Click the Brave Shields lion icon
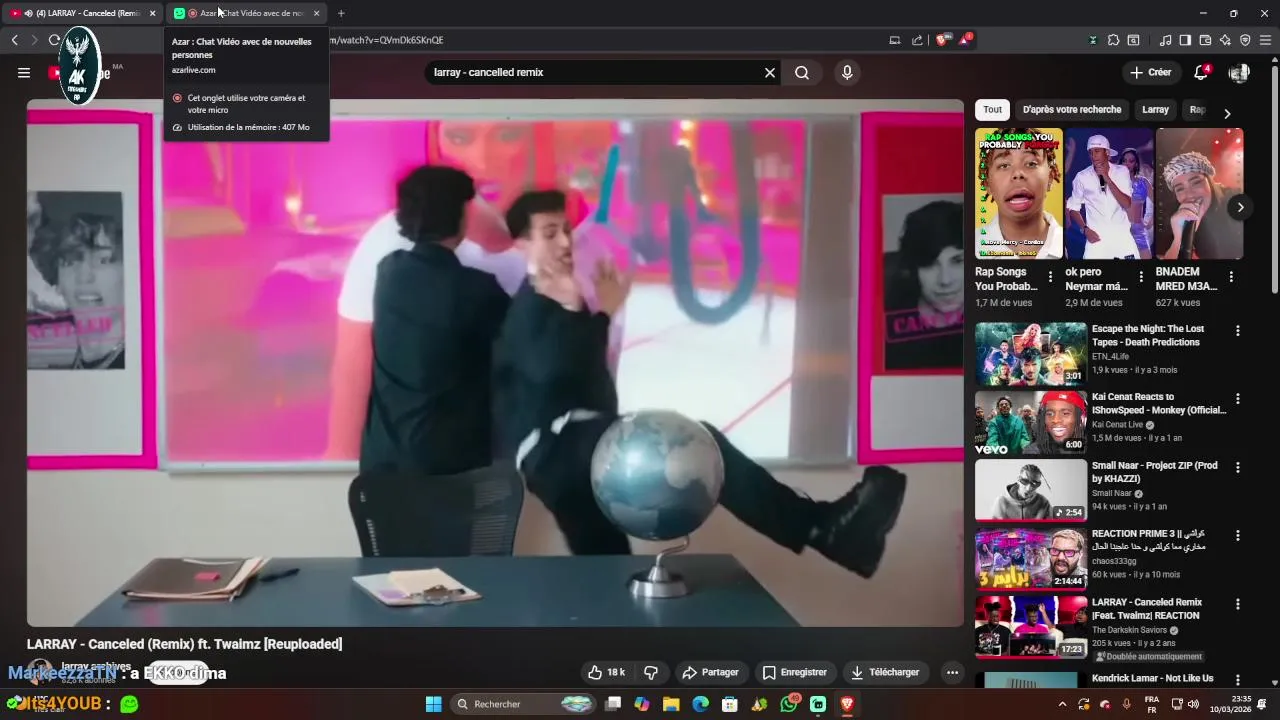The height and width of the screenshot is (720, 1280). point(941,40)
